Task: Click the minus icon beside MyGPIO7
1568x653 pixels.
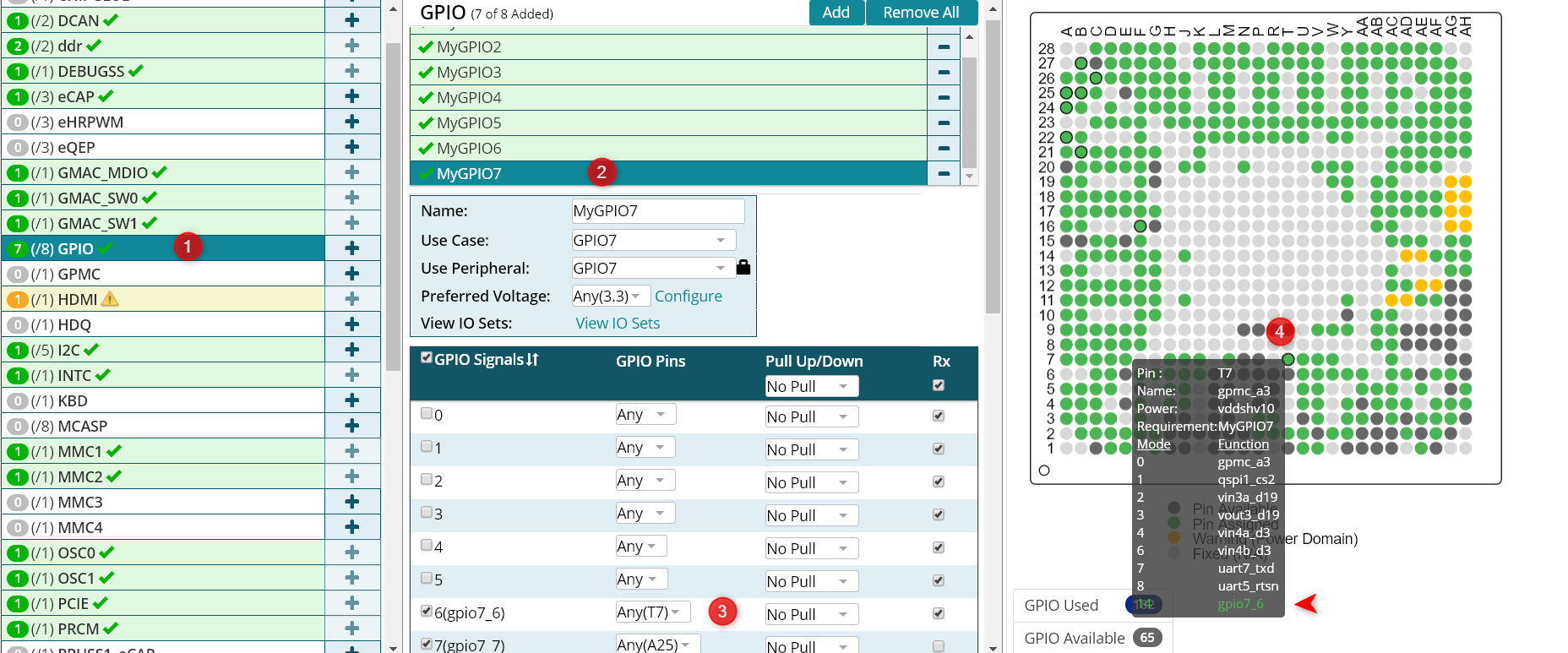Action: coord(944,173)
